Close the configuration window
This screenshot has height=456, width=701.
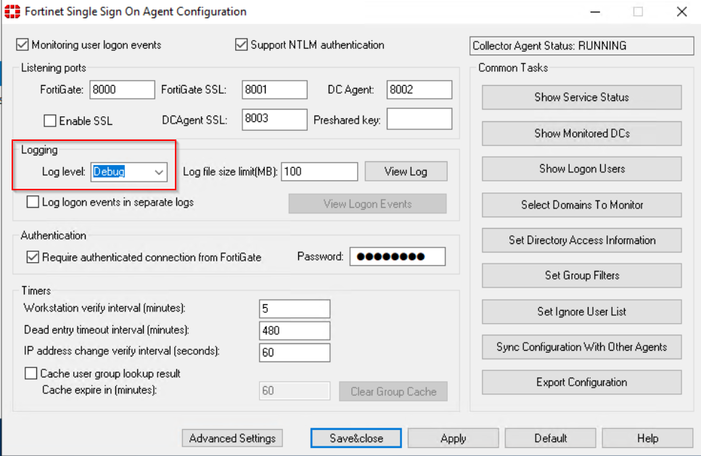click(682, 12)
